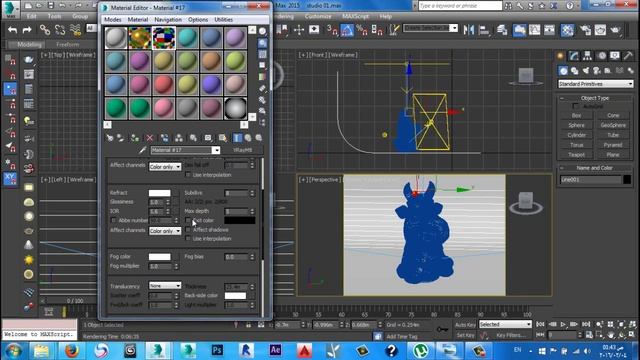Click the Select and Move tool

point(299,30)
